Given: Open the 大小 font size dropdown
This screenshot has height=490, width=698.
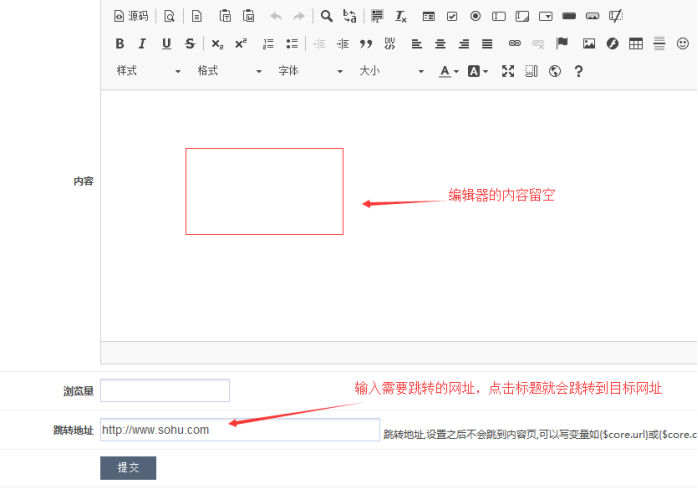Looking at the screenshot, I should pyautogui.click(x=391, y=71).
